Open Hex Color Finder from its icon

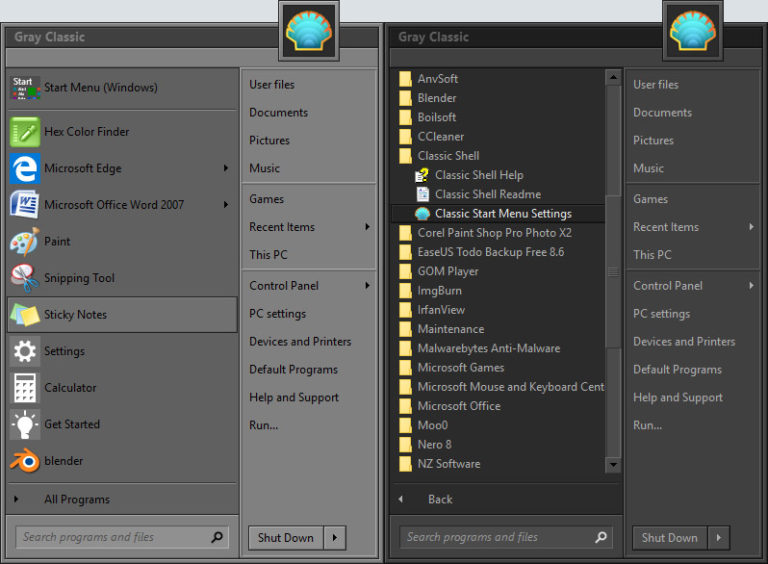pyautogui.click(x=24, y=131)
